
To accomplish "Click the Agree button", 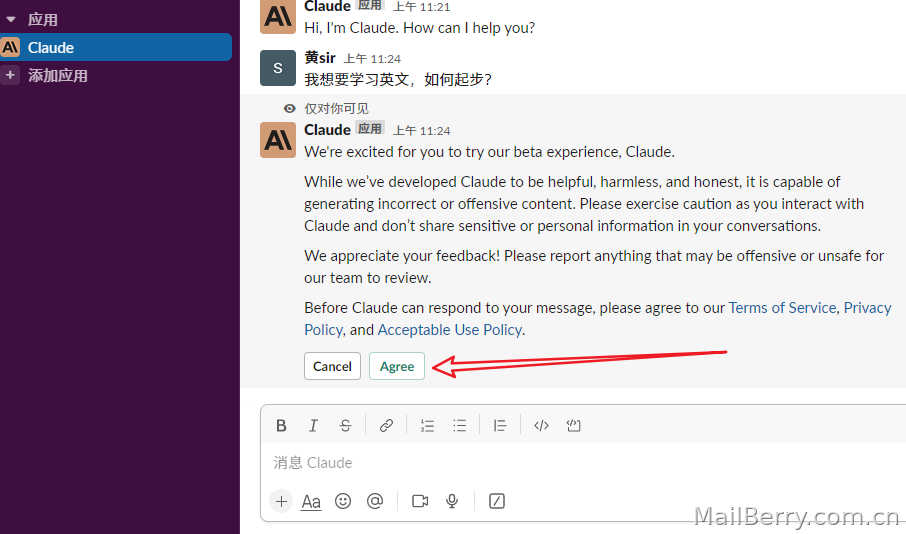I will pos(397,366).
